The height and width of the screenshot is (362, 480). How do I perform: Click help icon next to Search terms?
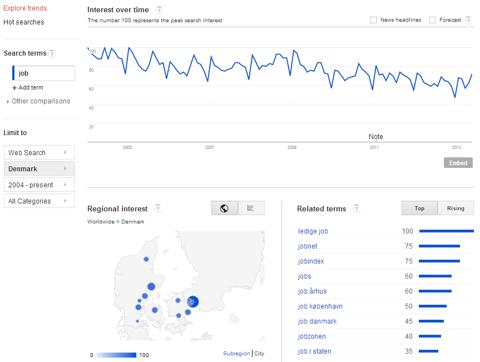[x=52, y=53]
